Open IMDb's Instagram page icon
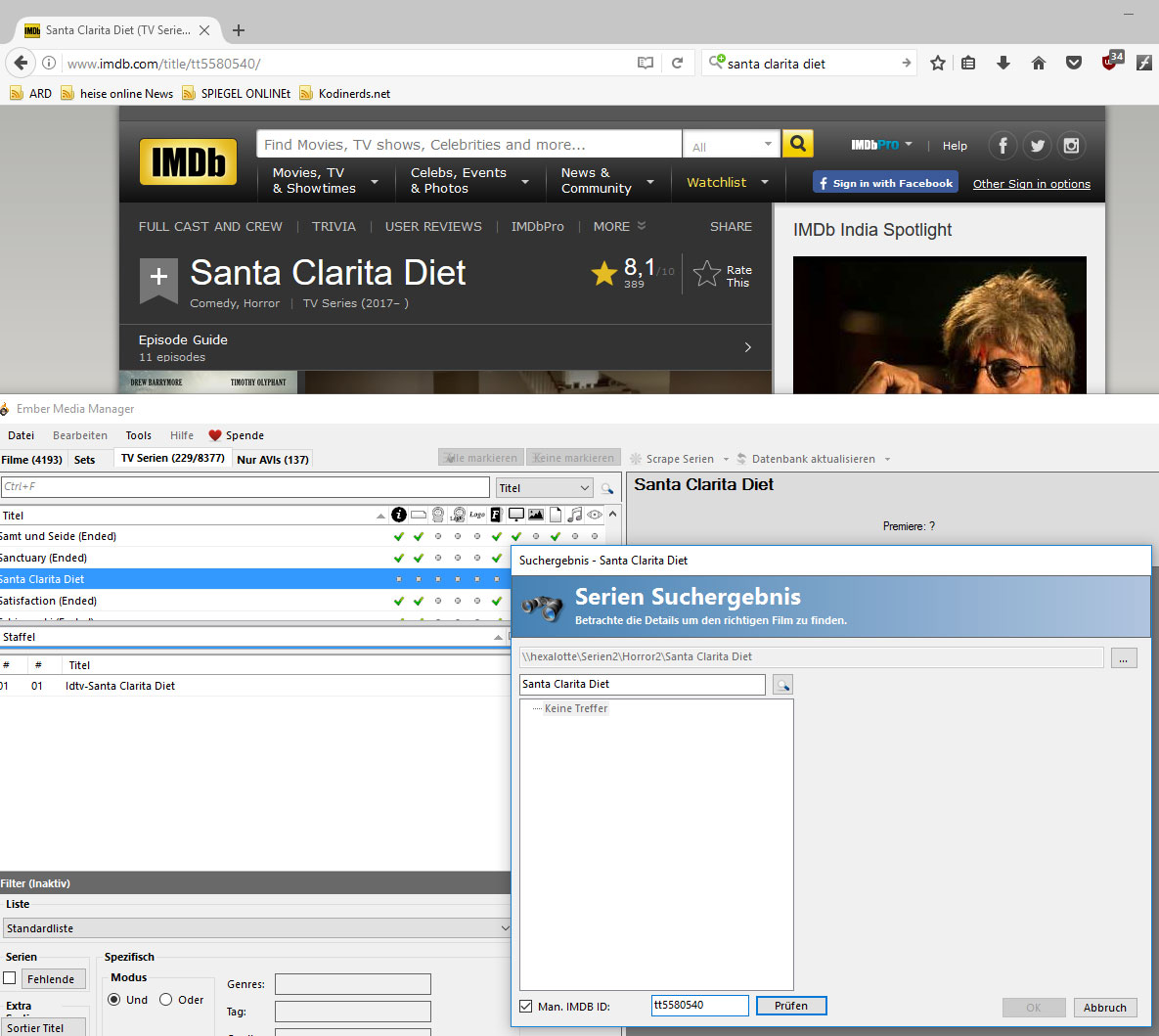1159x1036 pixels. click(1071, 146)
